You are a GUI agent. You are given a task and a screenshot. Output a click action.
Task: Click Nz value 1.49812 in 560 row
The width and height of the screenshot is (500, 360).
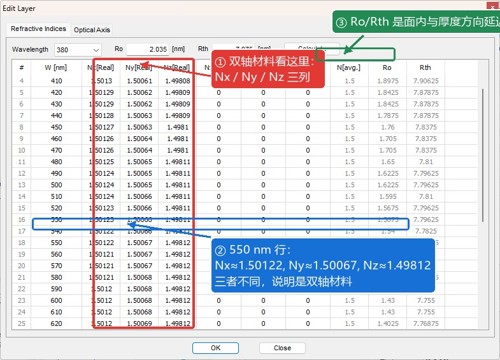[x=178, y=254]
